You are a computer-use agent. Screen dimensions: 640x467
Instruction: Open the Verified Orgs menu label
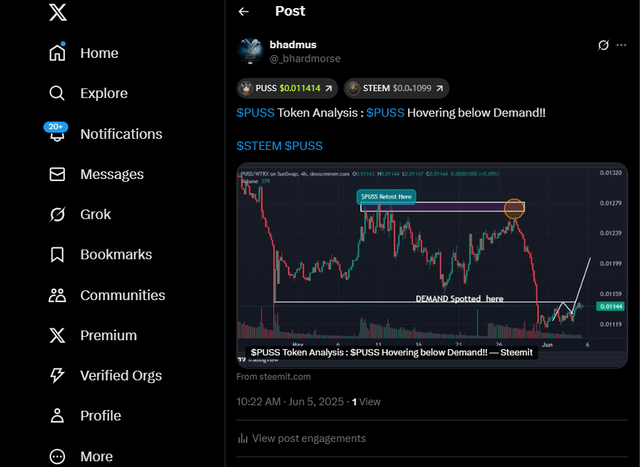pyautogui.click(x=121, y=375)
